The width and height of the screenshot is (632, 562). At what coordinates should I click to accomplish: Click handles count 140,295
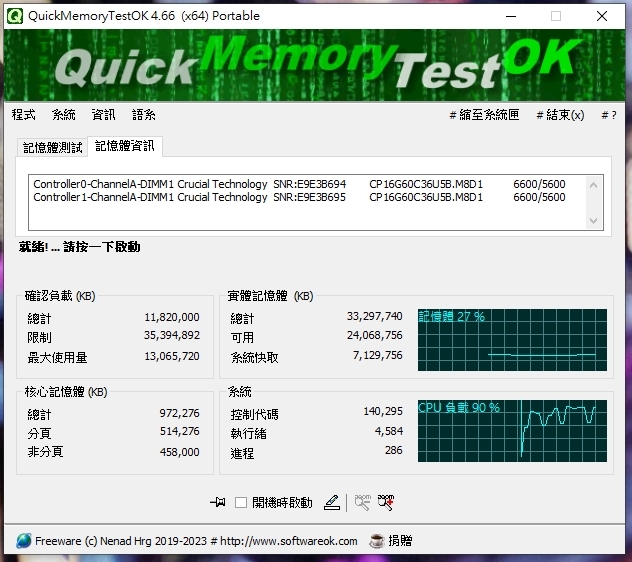(383, 411)
